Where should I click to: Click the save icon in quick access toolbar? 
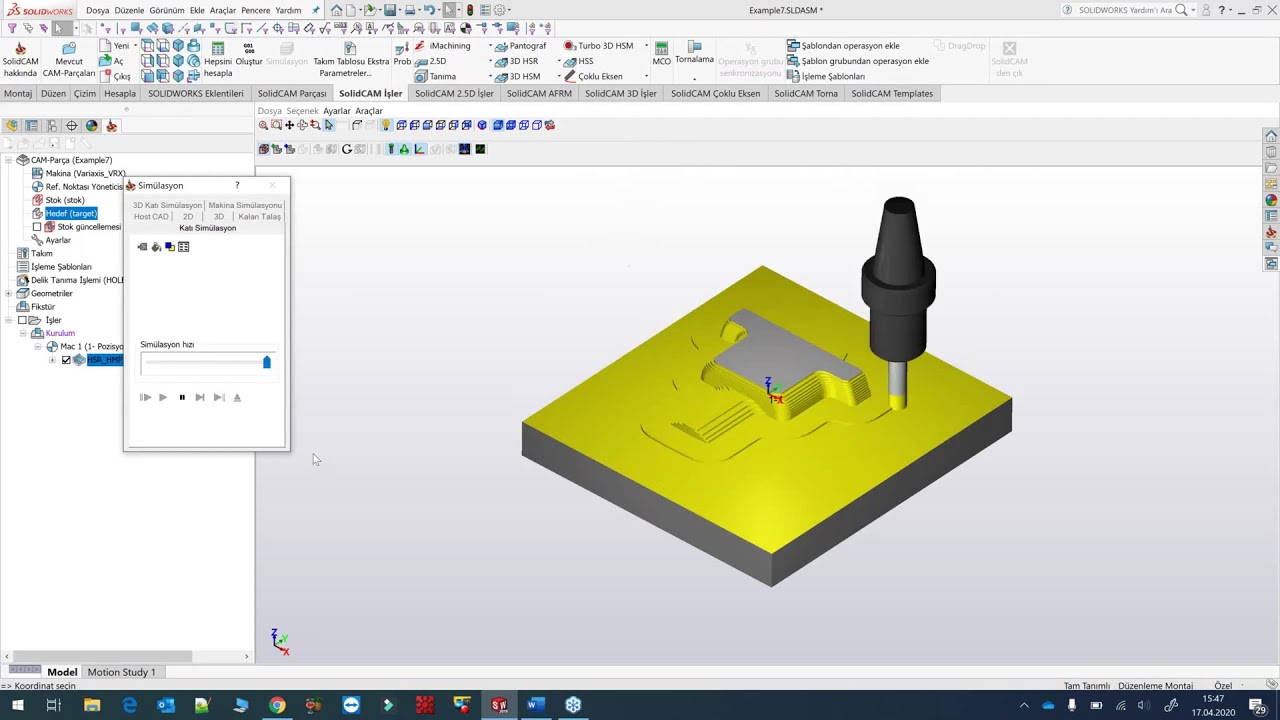point(390,10)
